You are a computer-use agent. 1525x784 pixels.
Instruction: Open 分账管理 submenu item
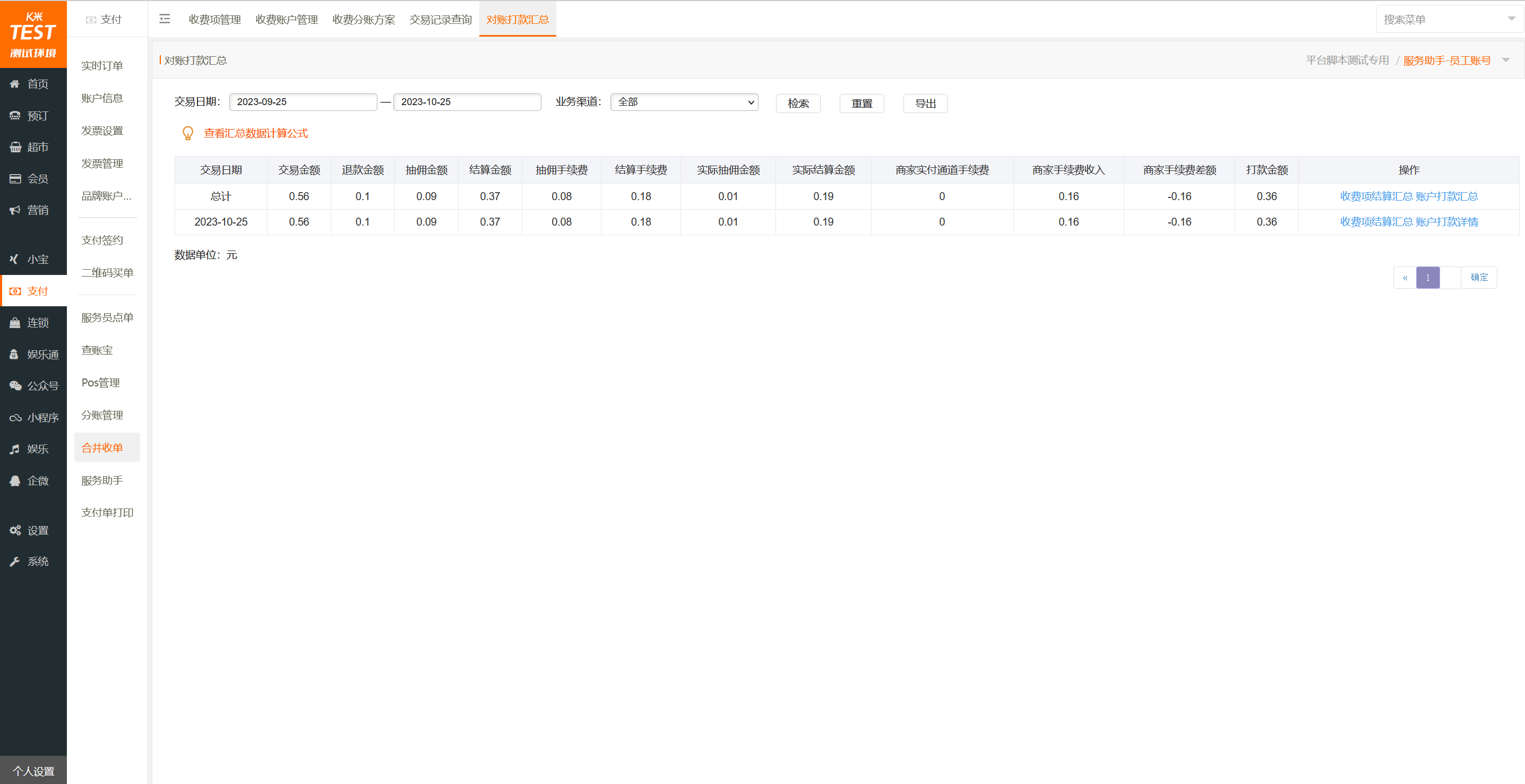point(102,416)
